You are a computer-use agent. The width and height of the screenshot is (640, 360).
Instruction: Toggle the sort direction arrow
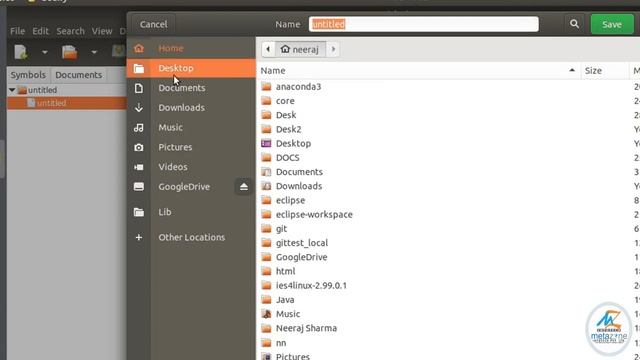[572, 70]
